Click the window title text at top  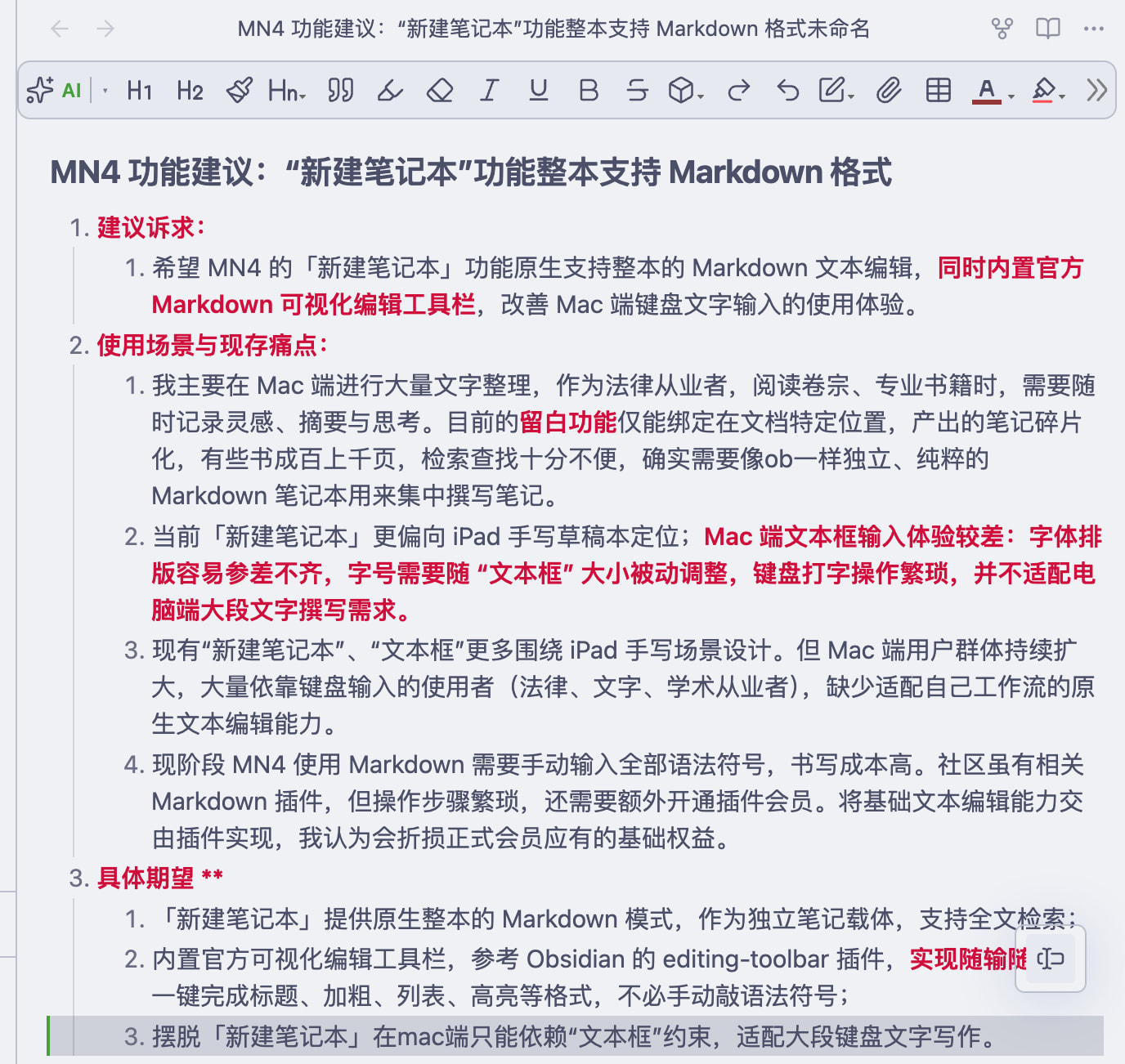554,29
